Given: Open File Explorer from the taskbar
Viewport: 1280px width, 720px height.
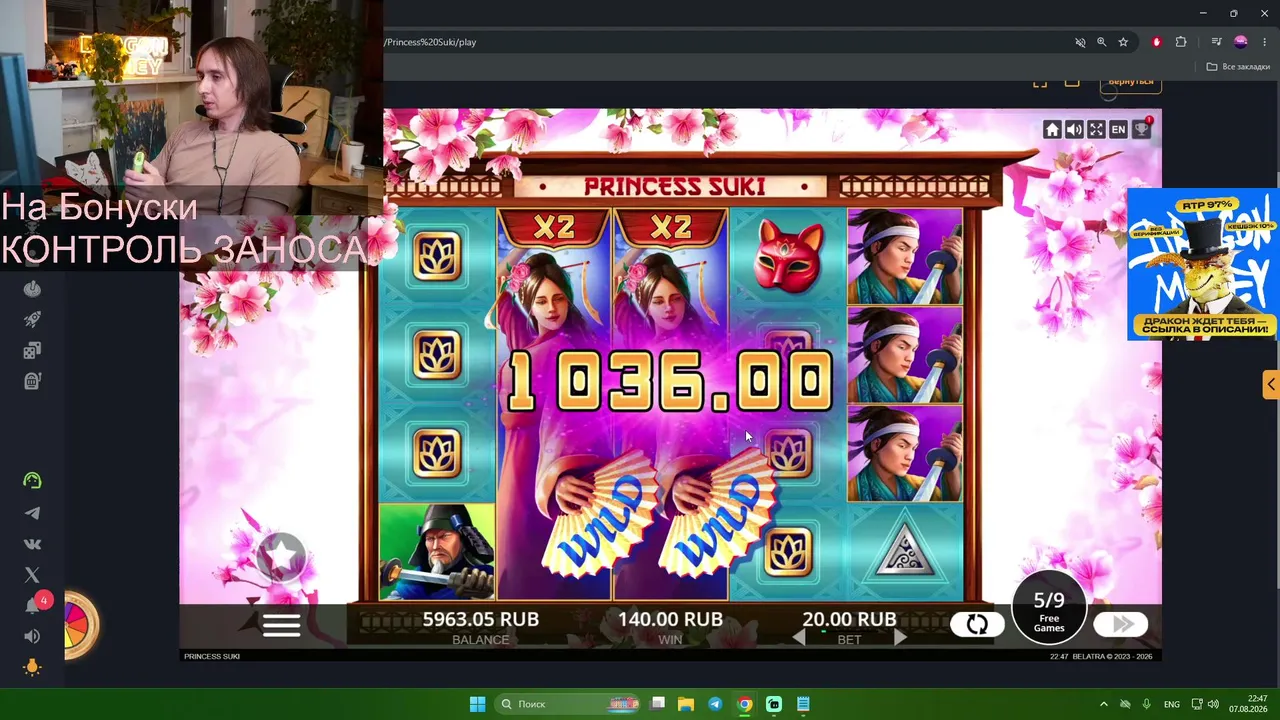Looking at the screenshot, I should click(687, 704).
